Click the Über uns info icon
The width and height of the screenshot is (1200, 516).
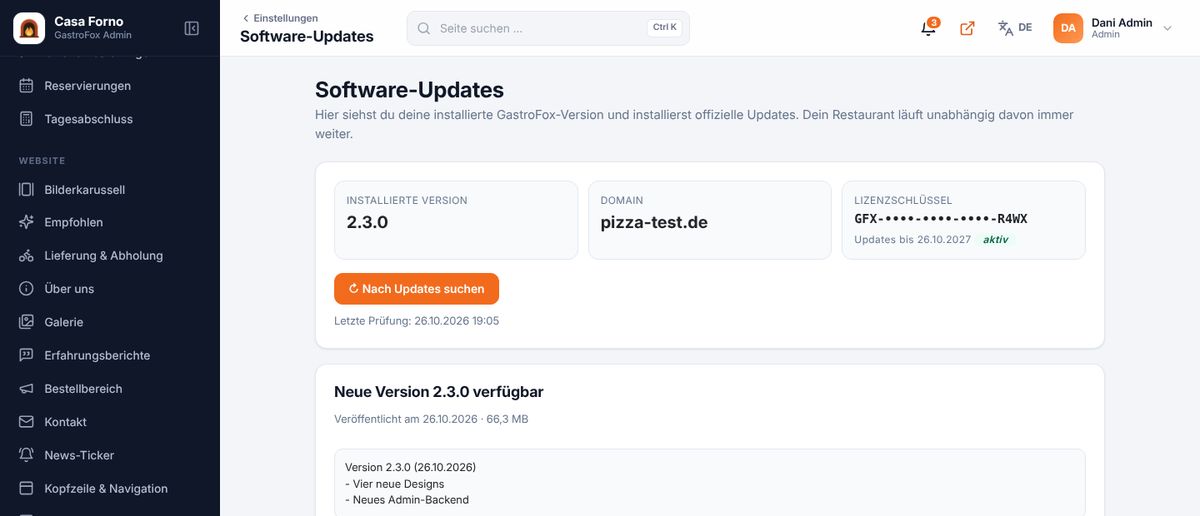[x=26, y=289]
